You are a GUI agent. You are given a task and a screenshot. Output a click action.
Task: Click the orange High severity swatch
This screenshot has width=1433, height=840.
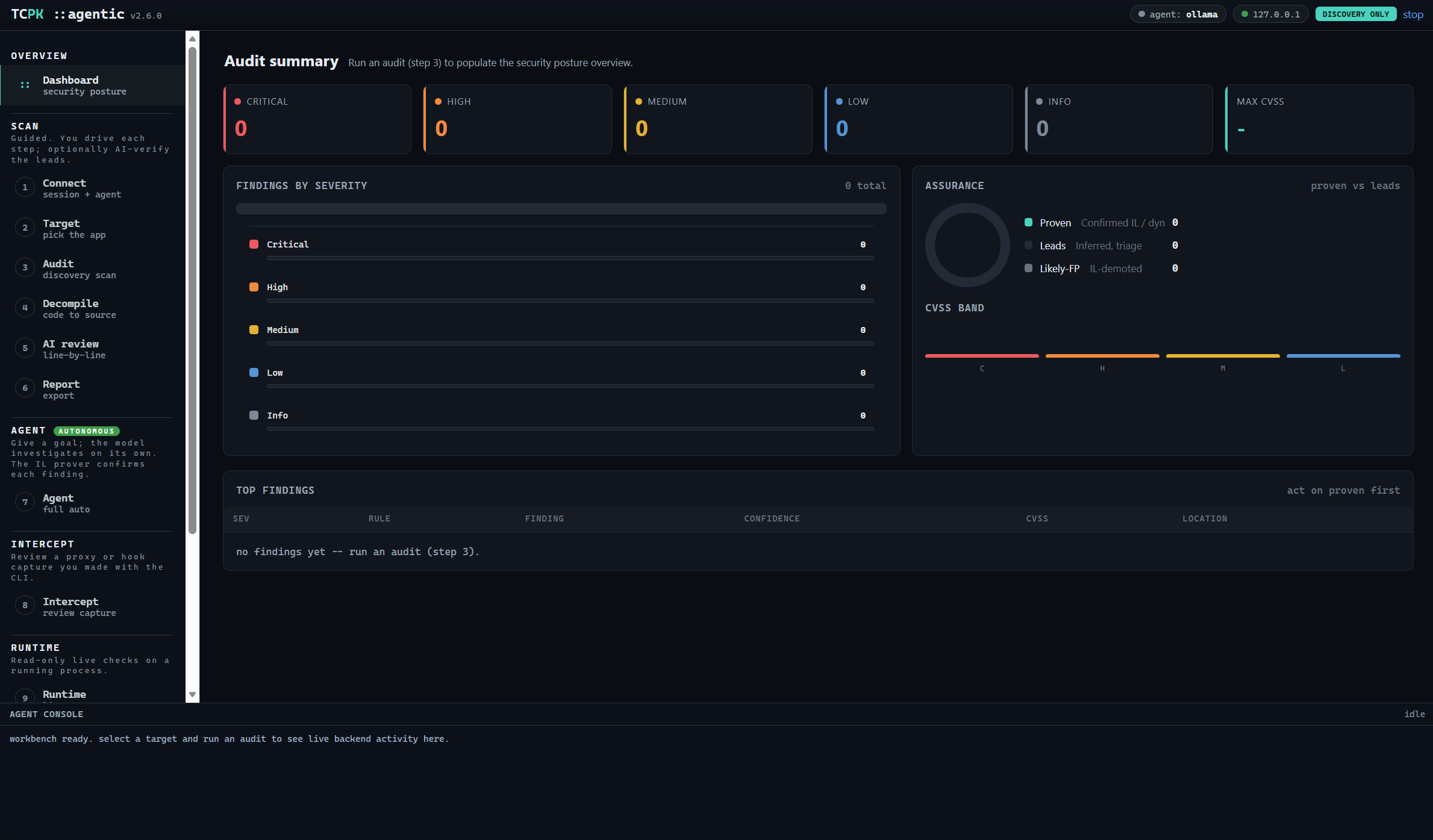(254, 287)
